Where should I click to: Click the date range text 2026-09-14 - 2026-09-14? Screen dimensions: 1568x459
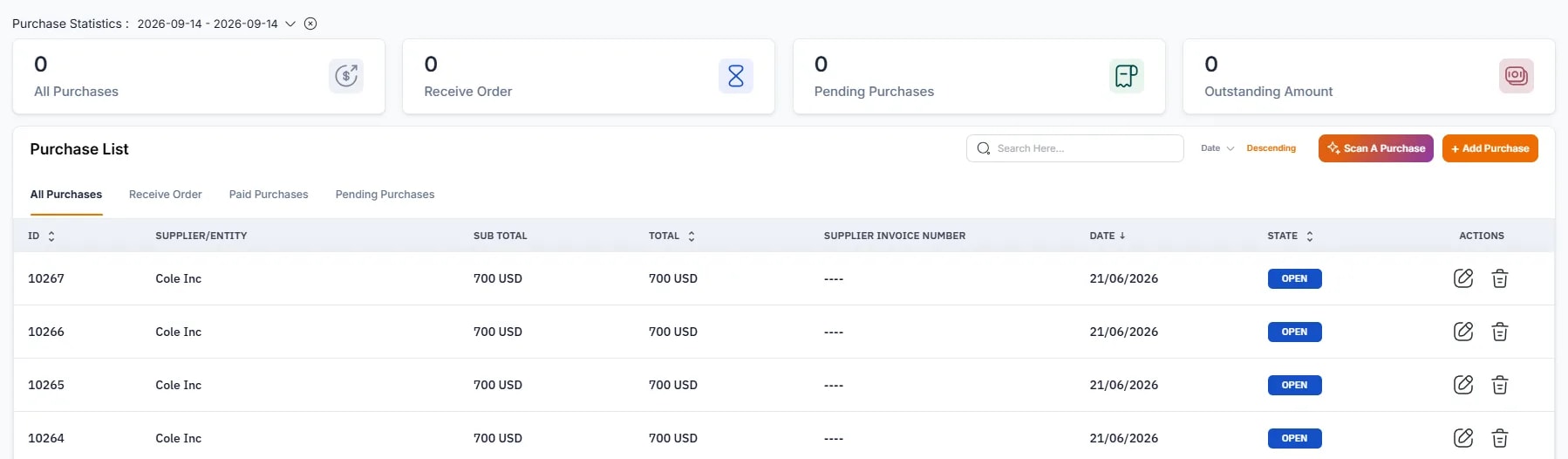click(208, 24)
